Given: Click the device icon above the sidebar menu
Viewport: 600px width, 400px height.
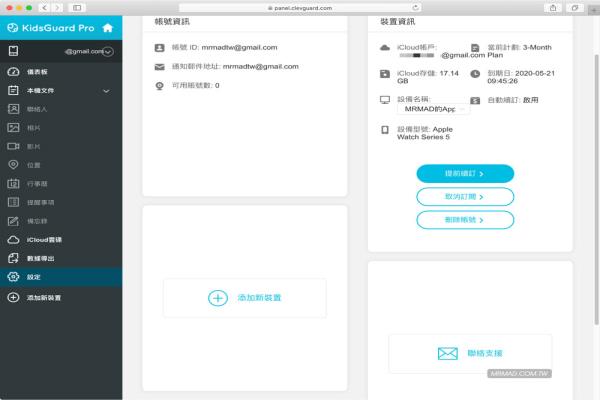Looking at the screenshot, I should [13, 51].
